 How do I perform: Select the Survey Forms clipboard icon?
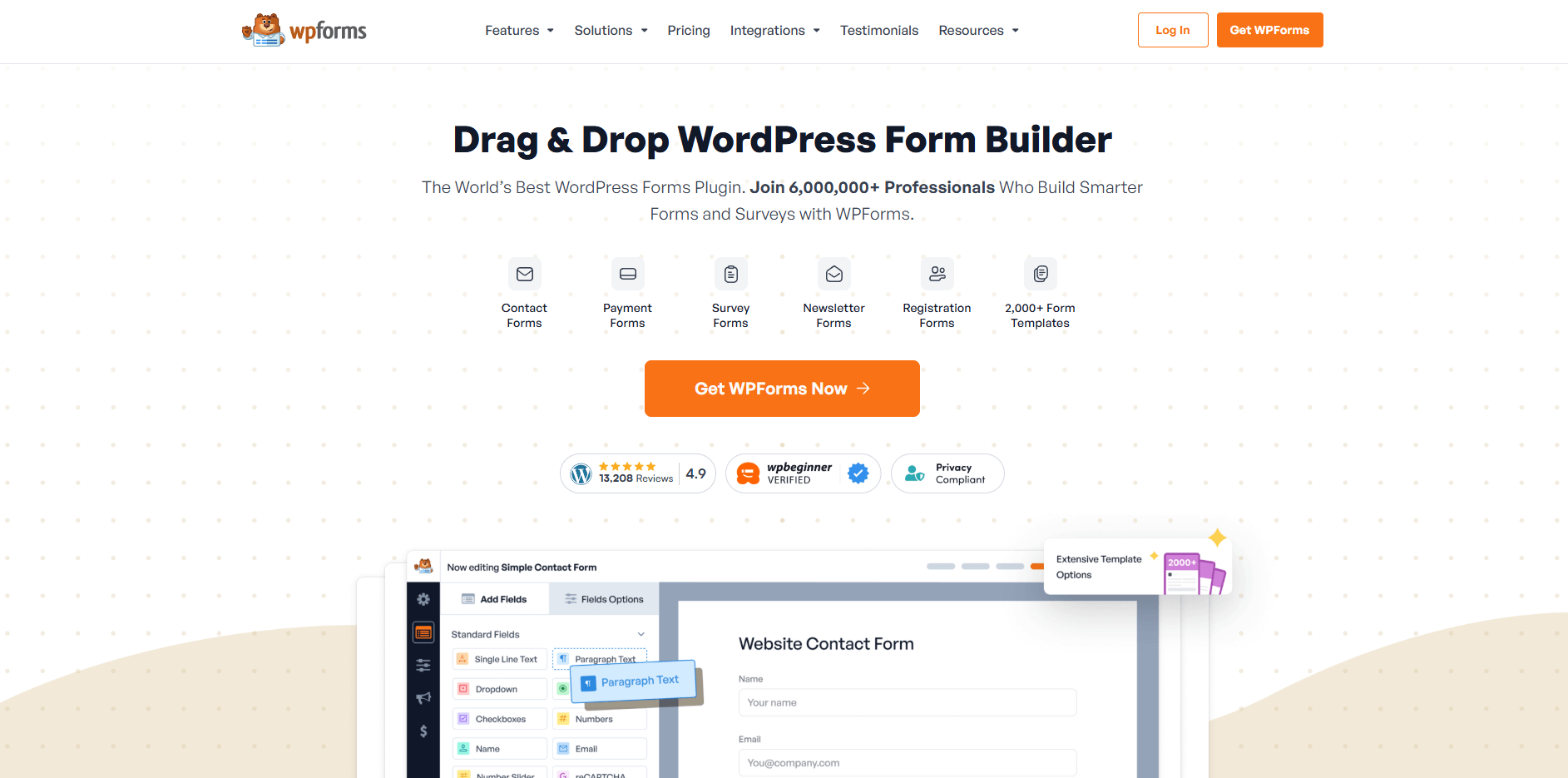[731, 274]
